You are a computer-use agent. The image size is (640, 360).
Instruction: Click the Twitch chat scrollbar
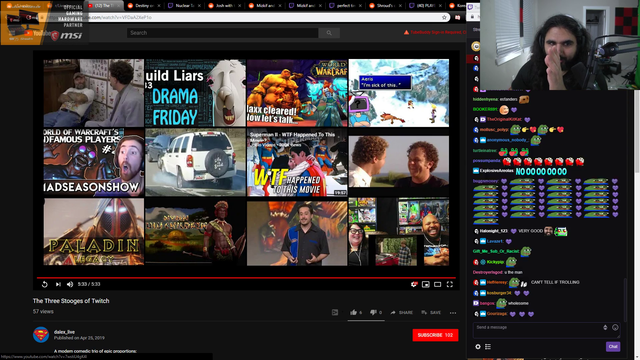625,300
